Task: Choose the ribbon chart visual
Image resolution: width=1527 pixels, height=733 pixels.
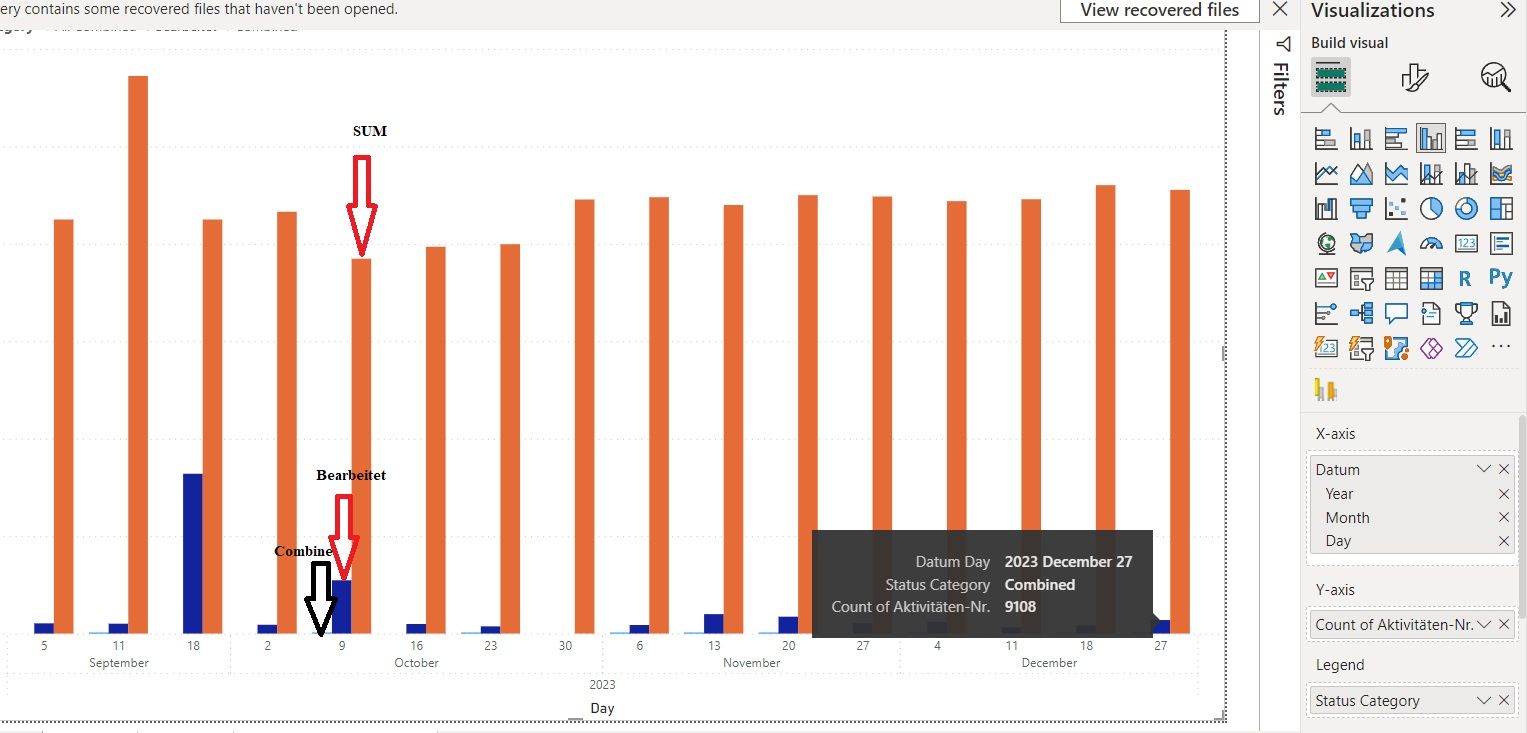Action: click(x=1501, y=173)
